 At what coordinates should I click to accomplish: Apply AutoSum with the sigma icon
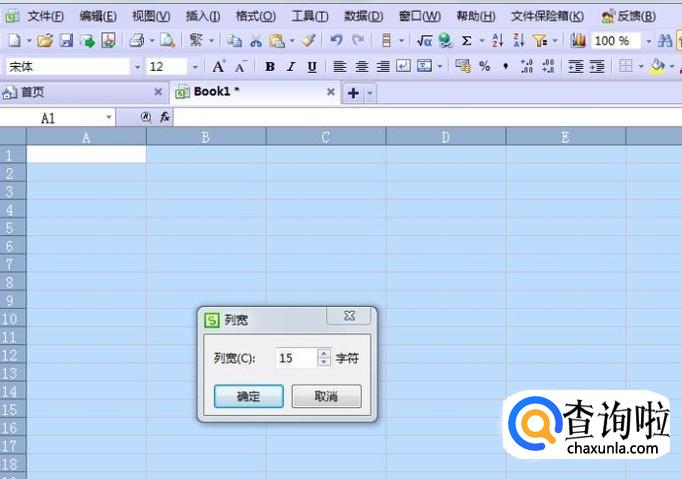point(466,41)
